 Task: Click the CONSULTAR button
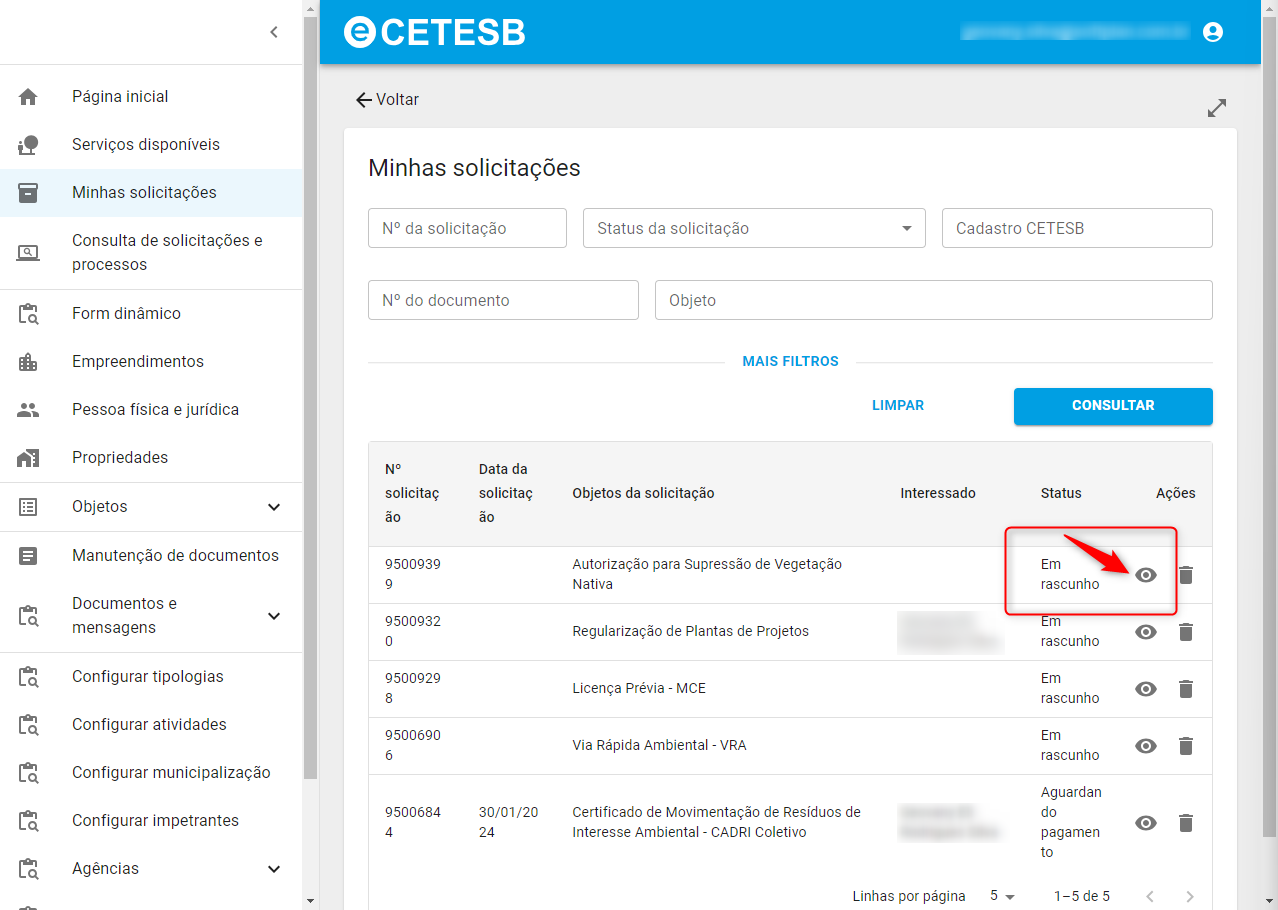click(1113, 406)
